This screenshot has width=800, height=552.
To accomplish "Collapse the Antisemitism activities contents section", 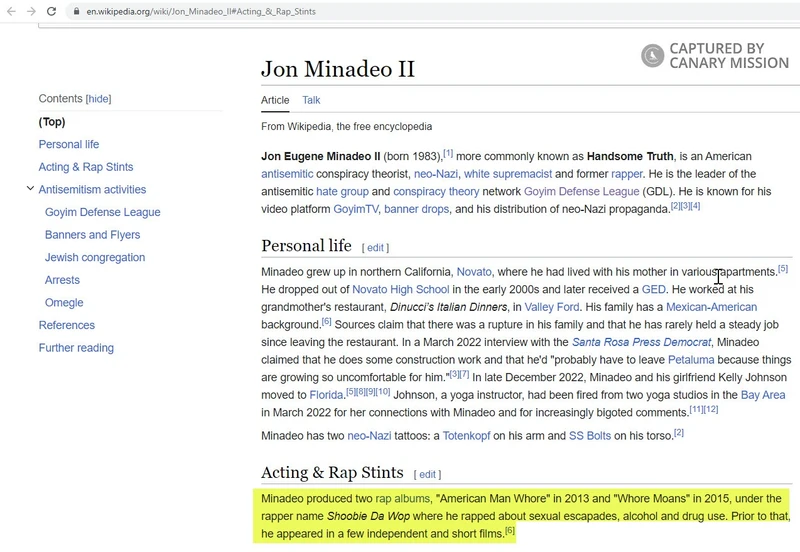I will [31, 189].
